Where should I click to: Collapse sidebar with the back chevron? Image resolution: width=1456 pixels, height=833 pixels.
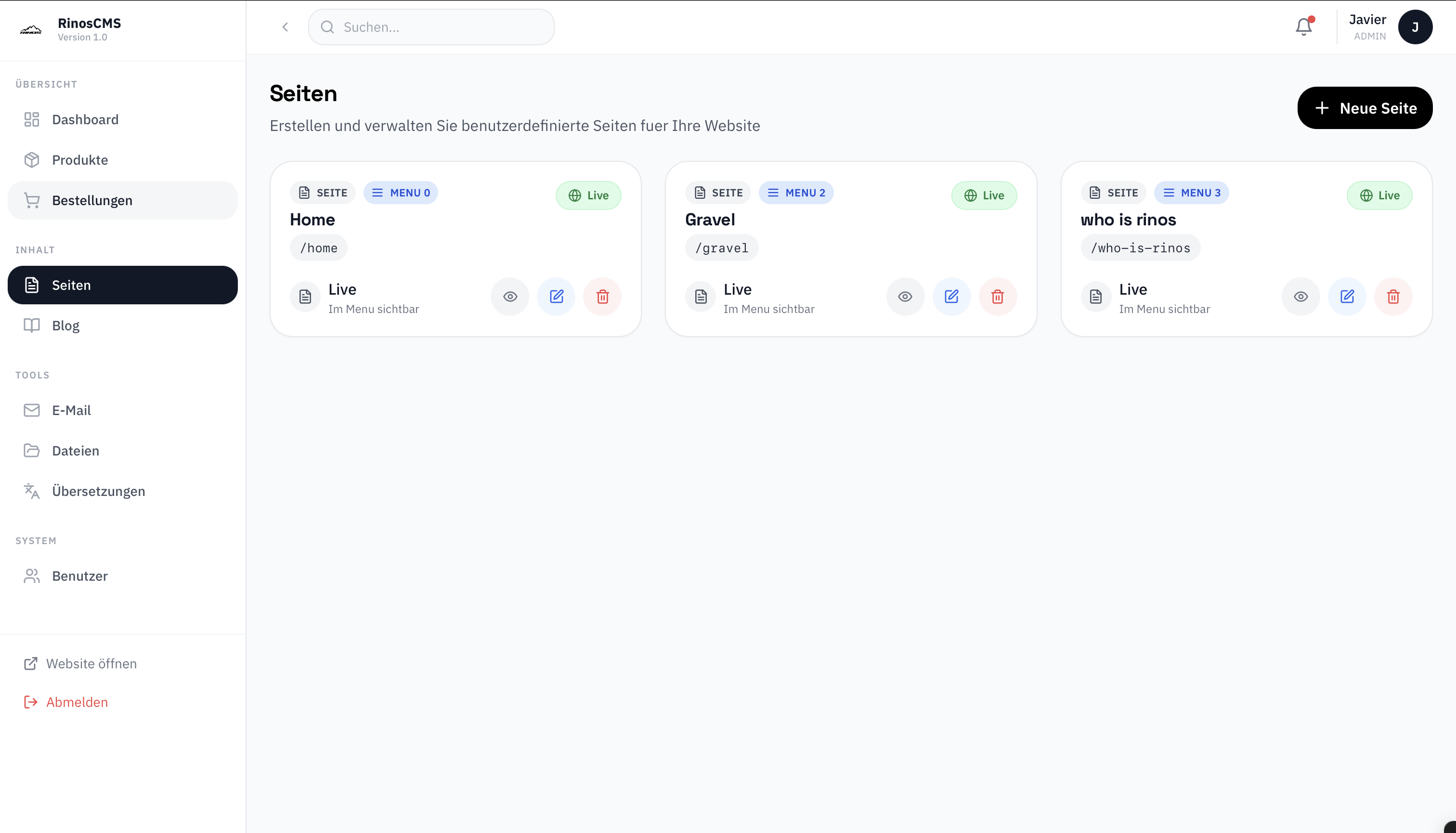coord(285,27)
